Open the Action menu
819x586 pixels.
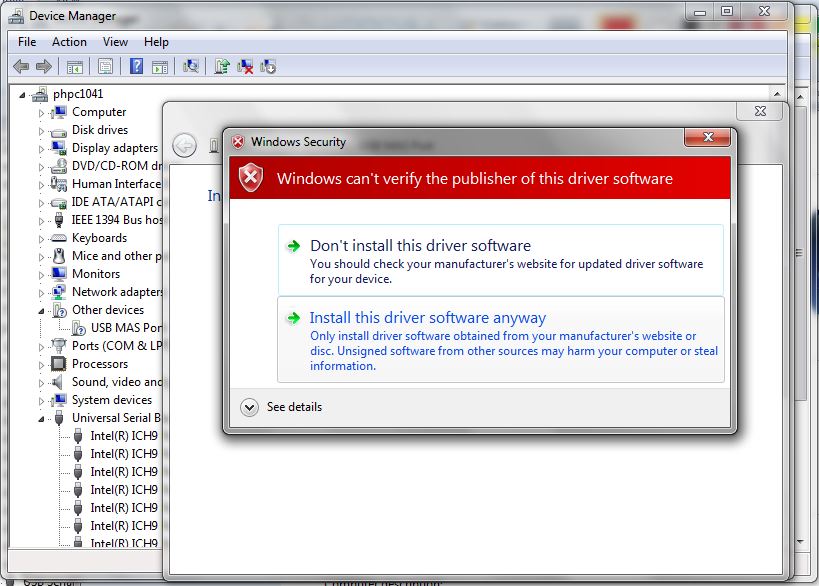pyautogui.click(x=69, y=42)
